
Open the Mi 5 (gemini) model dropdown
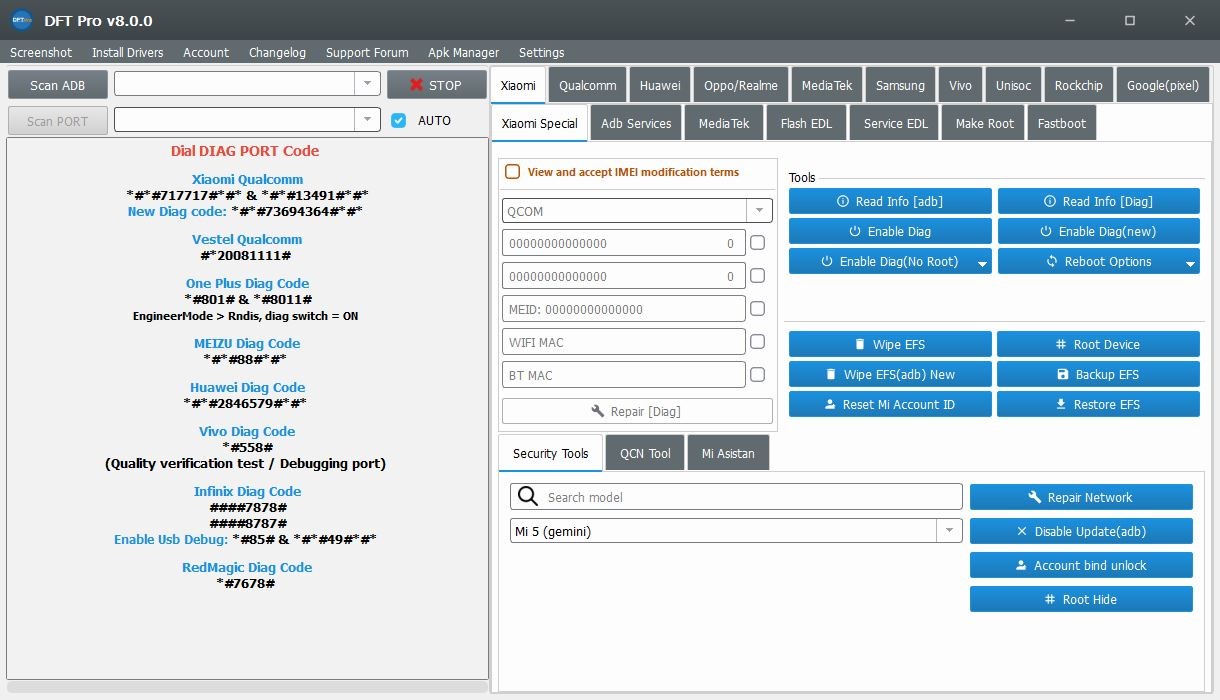[x=949, y=531]
